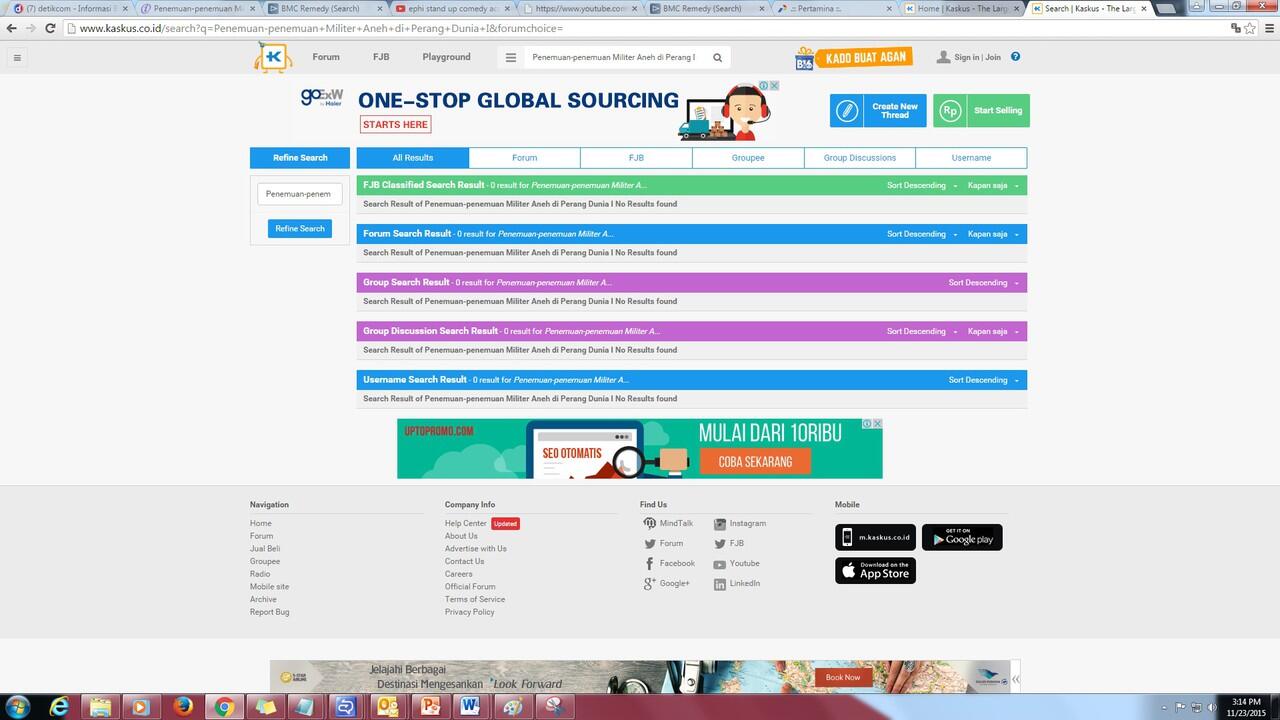Expand Kapan saja in FJB Classified Search Result
The image size is (1280, 720).
[993, 185]
